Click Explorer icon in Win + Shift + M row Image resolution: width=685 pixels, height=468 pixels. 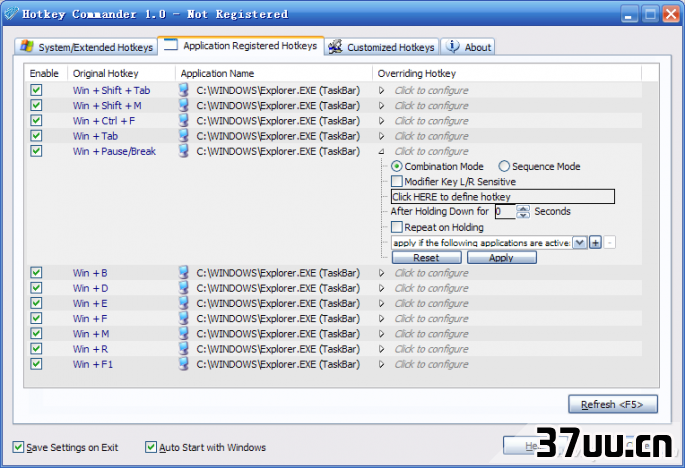(x=184, y=105)
